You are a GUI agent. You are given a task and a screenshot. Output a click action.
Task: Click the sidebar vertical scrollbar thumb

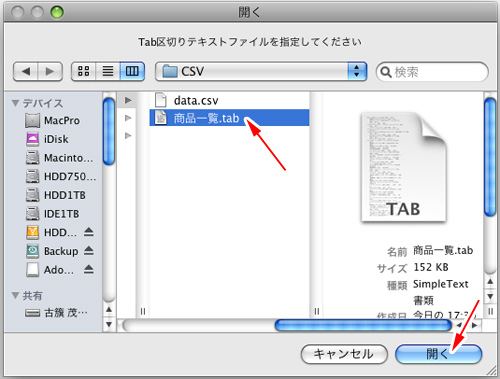point(109,132)
